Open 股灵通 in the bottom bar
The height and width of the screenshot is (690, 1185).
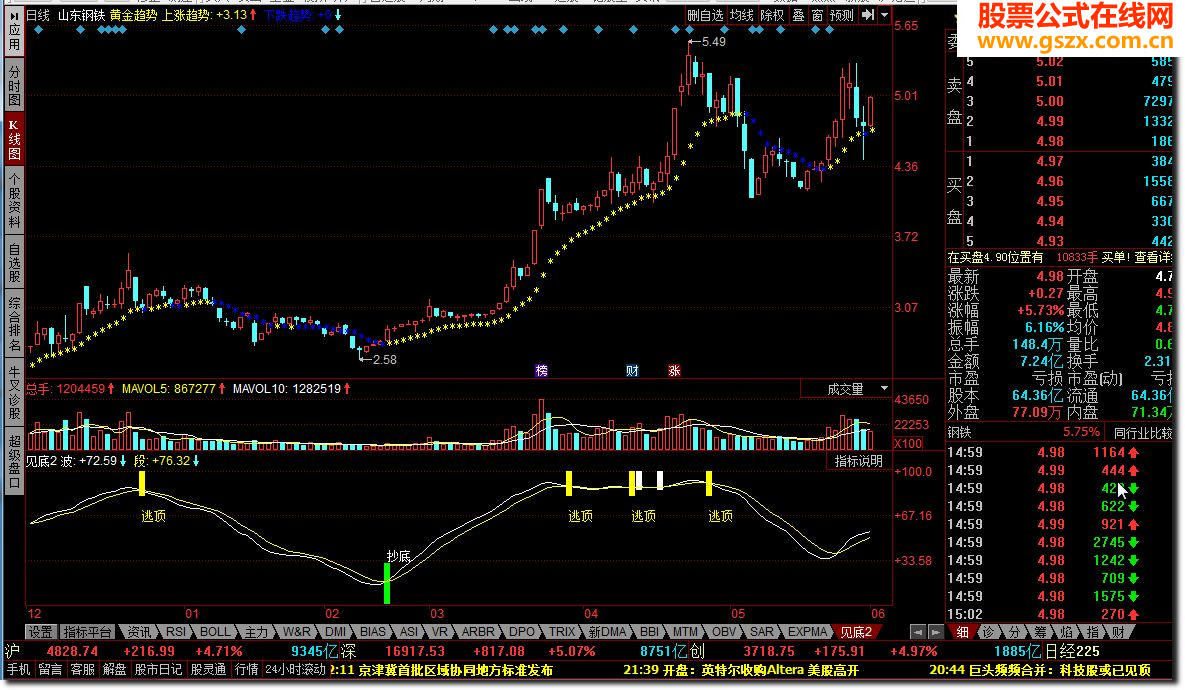click(x=208, y=670)
